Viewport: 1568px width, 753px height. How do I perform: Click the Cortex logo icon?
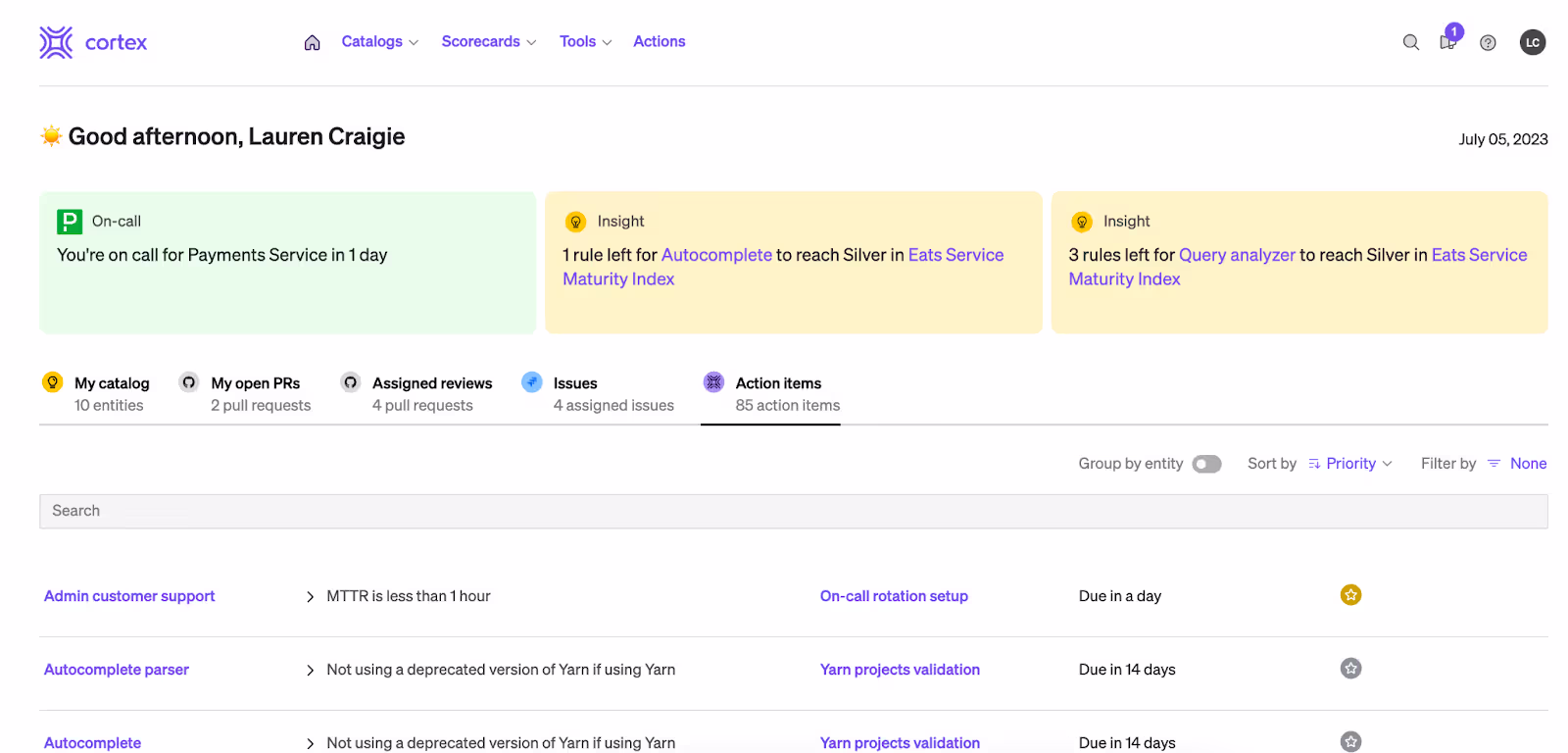coord(56,42)
